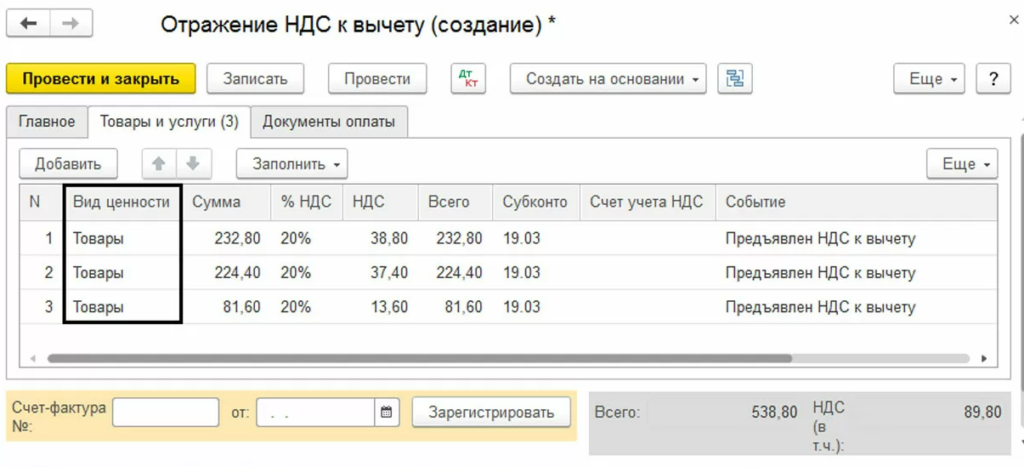The width and height of the screenshot is (1024, 467).
Task: Switch to the Документы оплаты tab
Action: [x=329, y=121]
